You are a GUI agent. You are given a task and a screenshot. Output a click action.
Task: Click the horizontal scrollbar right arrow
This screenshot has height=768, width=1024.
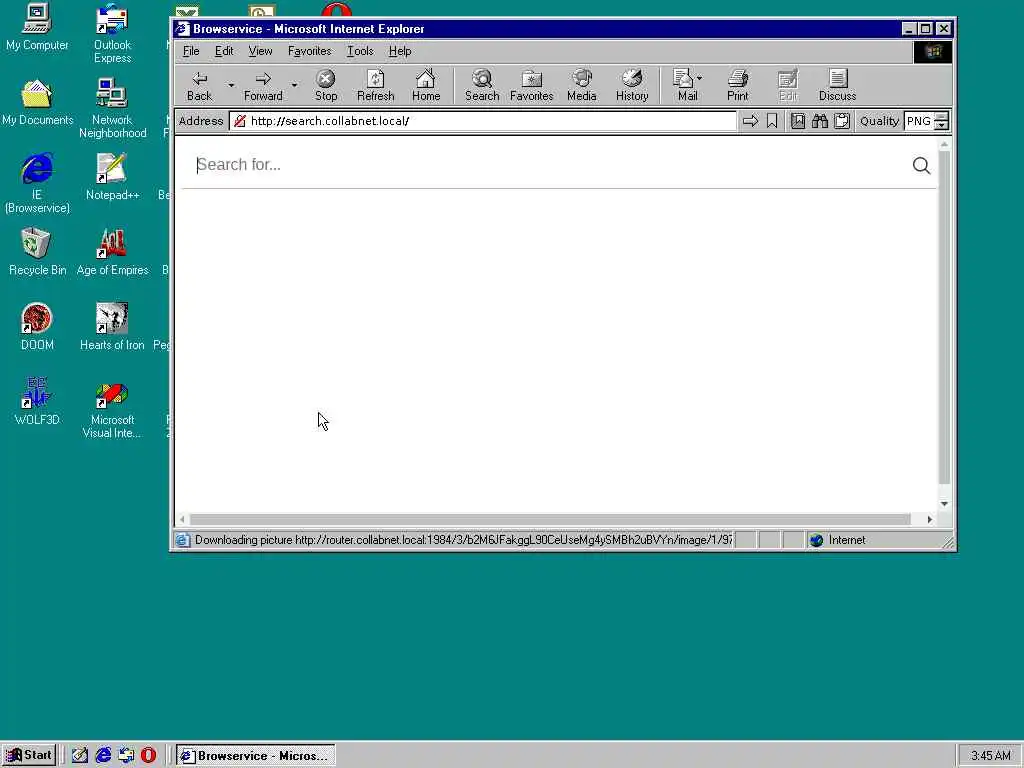[930, 519]
